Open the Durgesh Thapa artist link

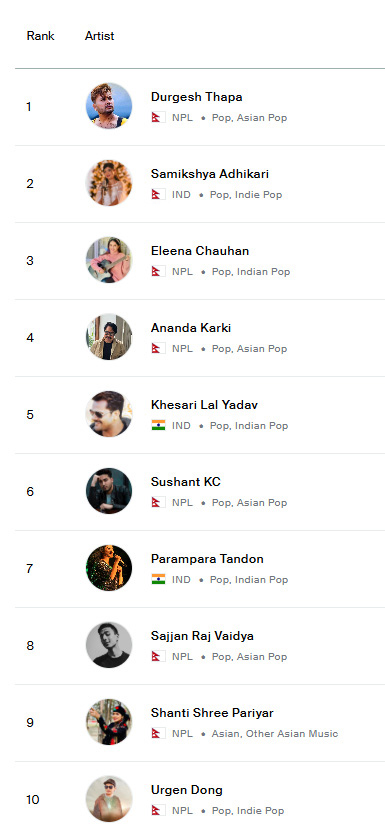tap(196, 97)
